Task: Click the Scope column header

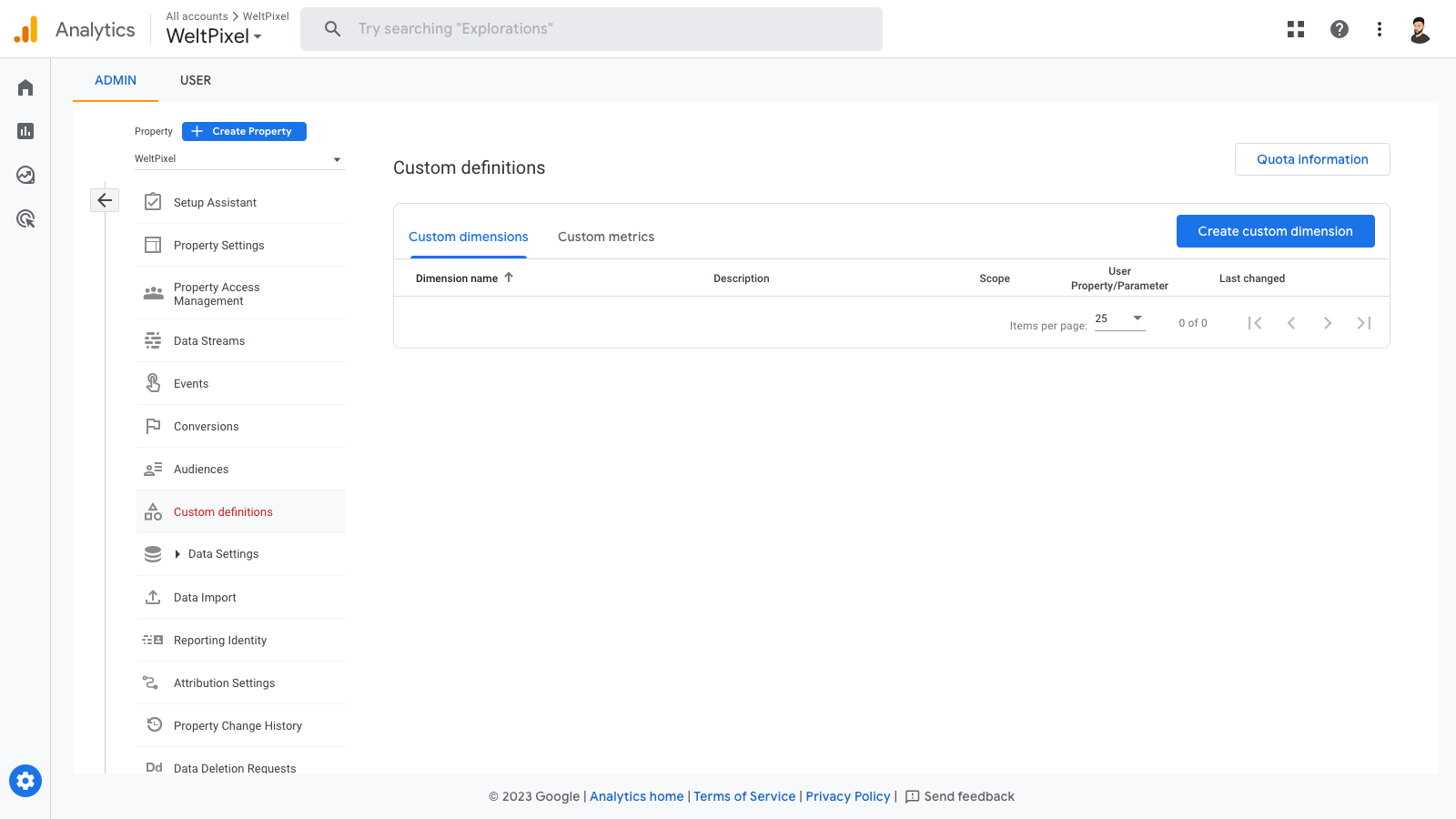Action: click(x=995, y=278)
